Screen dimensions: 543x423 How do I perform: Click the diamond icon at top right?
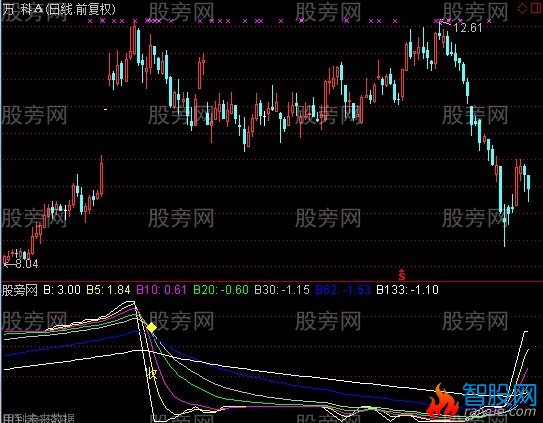tap(523, 8)
